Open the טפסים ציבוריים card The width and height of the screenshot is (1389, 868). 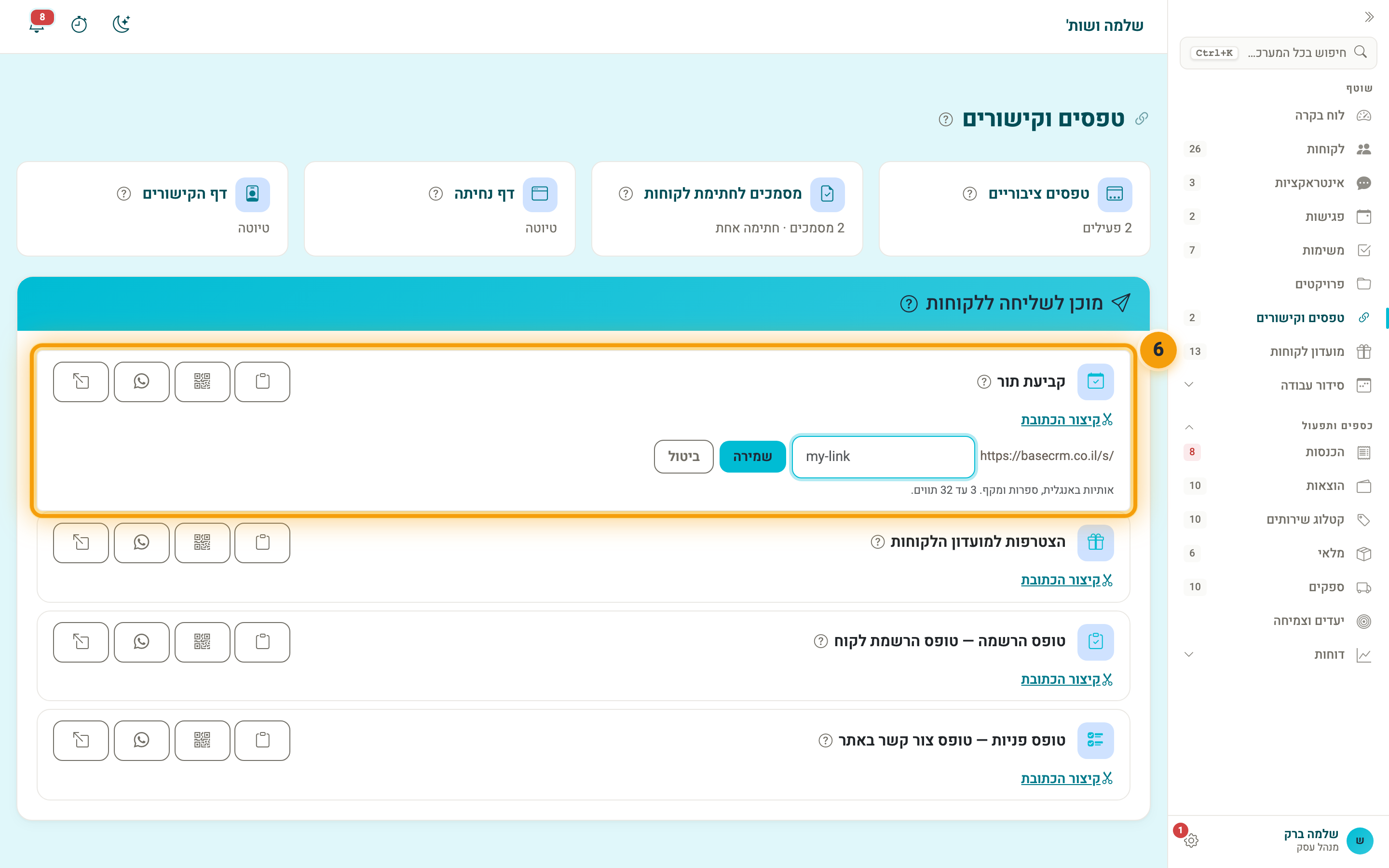(x=1014, y=209)
